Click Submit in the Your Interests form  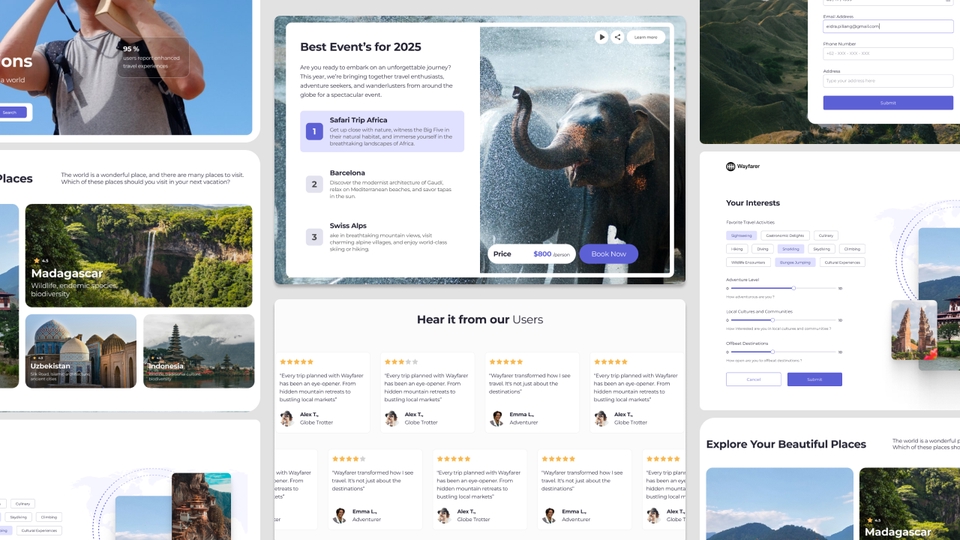pos(814,380)
